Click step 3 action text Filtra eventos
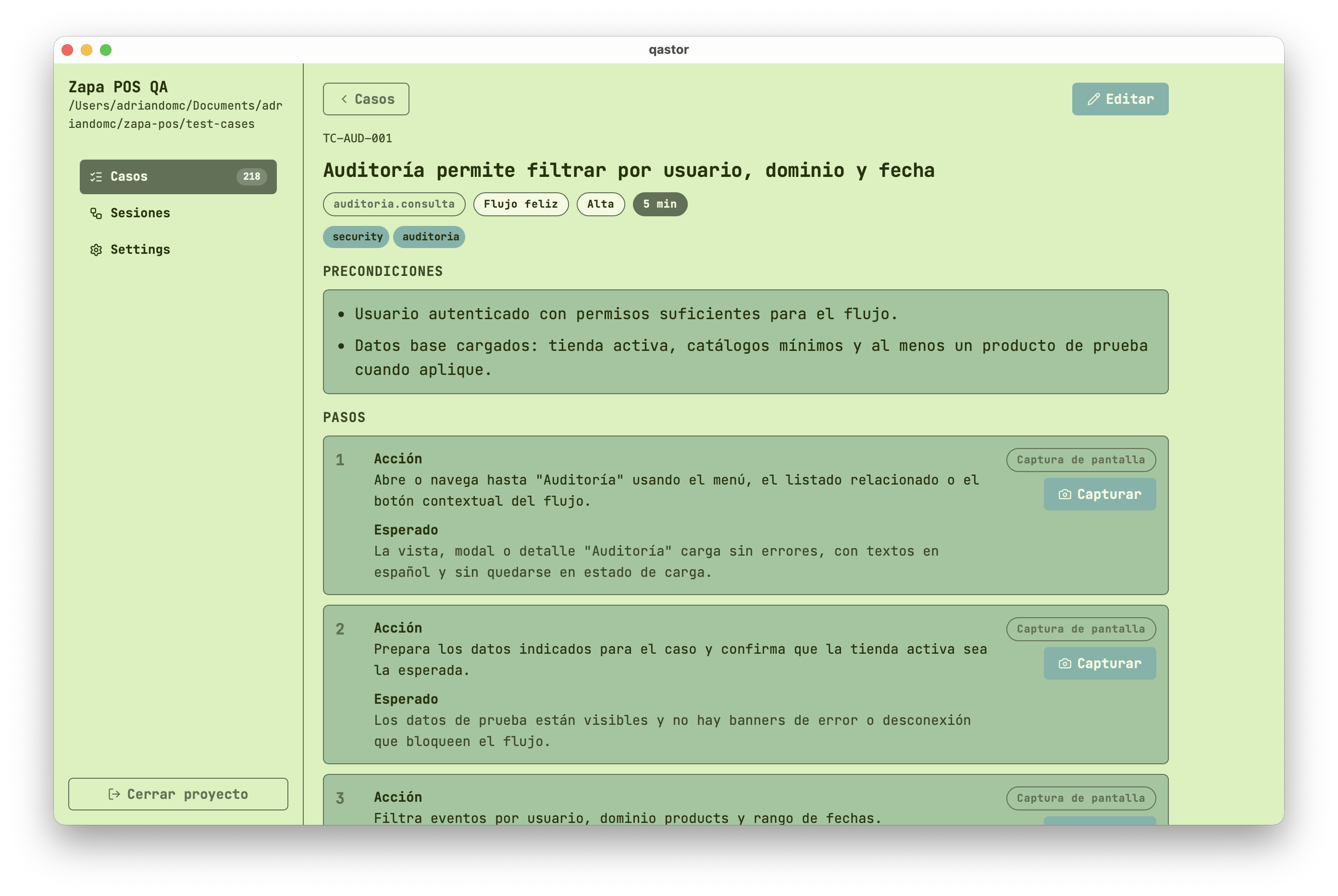The image size is (1338, 896). click(x=628, y=818)
